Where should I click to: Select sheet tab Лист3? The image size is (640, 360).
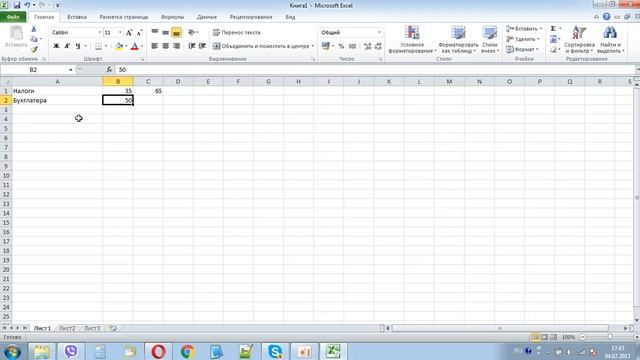point(92,328)
